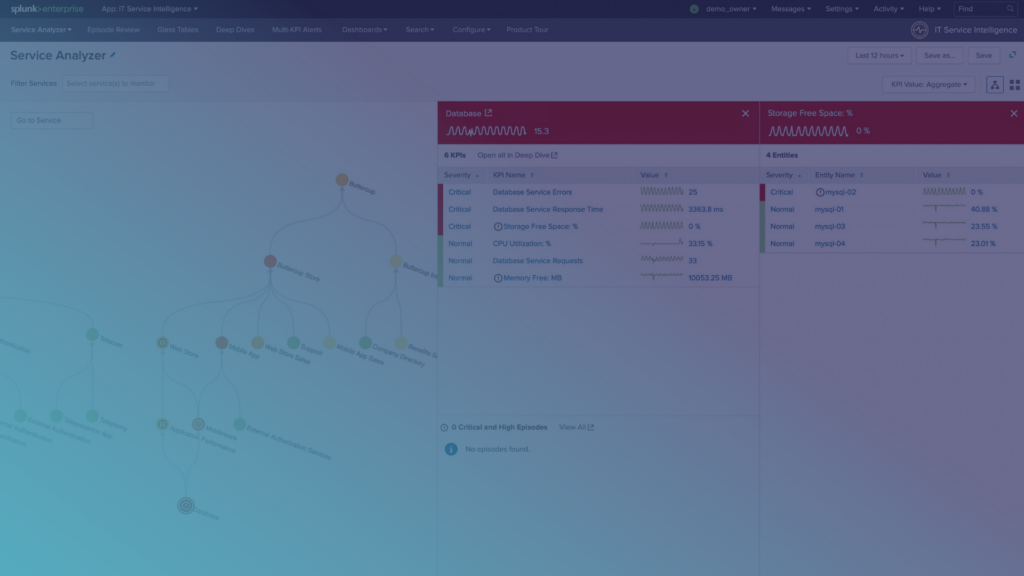Open the Activity dropdown
The width and height of the screenshot is (1024, 576).
click(x=888, y=9)
